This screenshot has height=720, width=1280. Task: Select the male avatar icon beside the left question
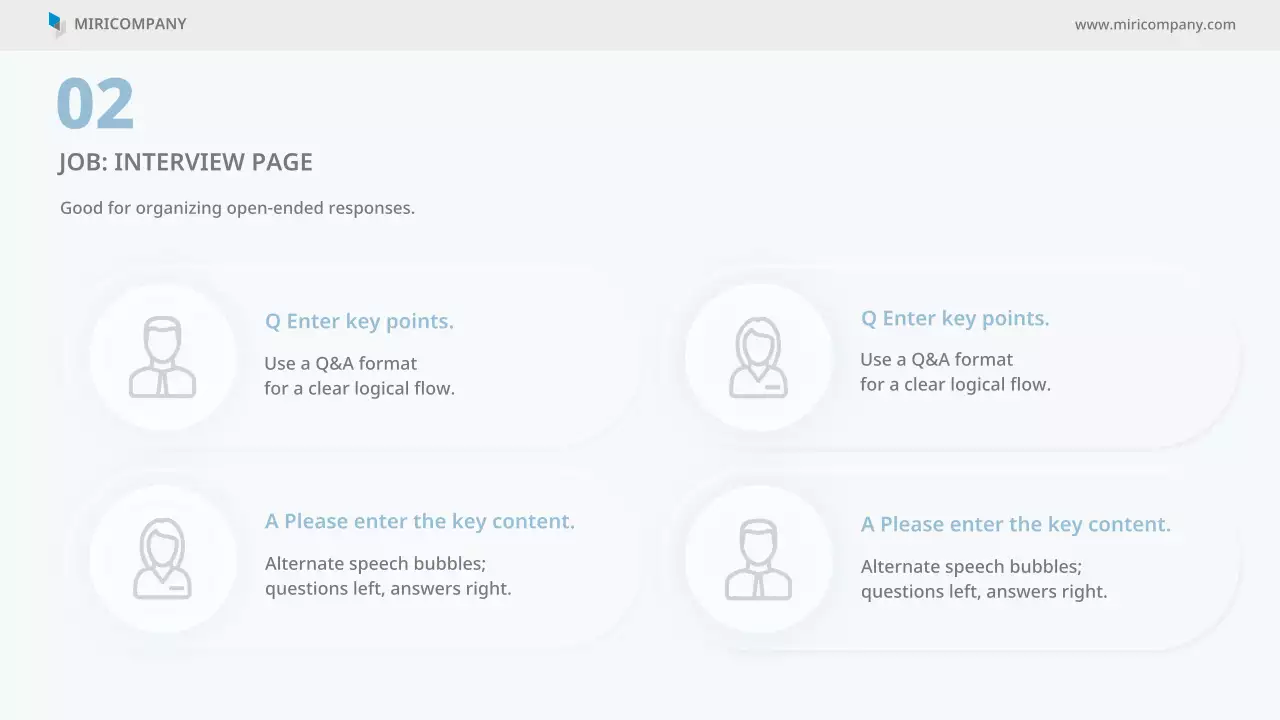pyautogui.click(x=162, y=358)
